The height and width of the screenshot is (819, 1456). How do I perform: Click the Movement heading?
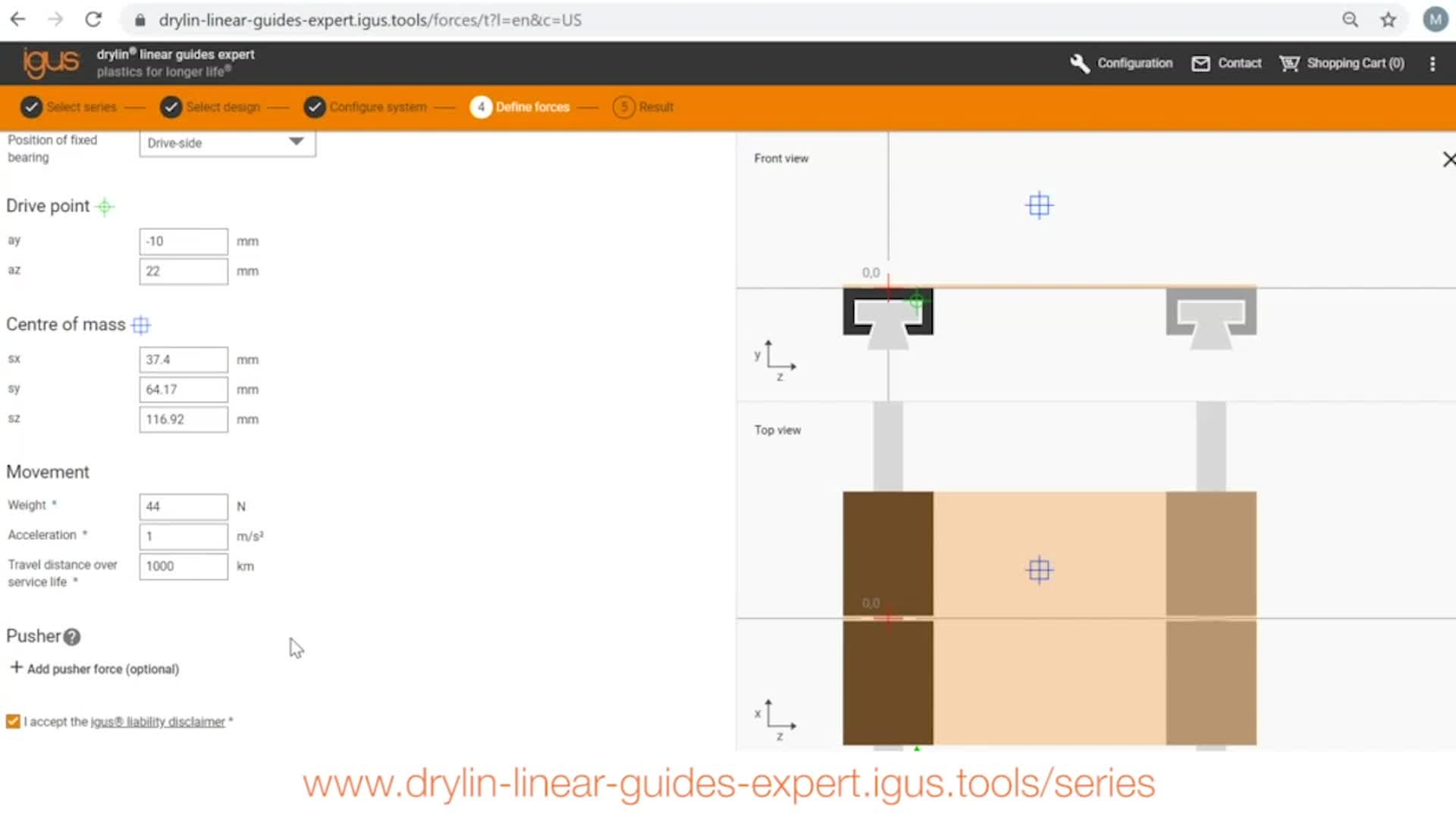48,472
